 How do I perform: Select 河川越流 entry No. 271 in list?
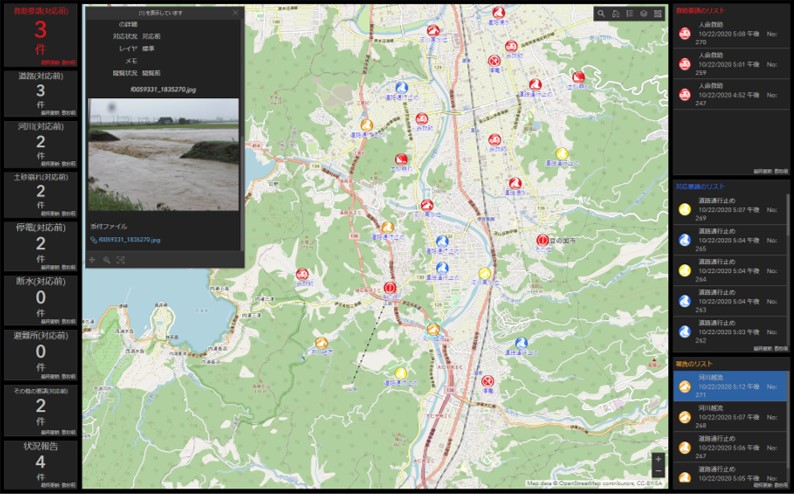click(730, 386)
